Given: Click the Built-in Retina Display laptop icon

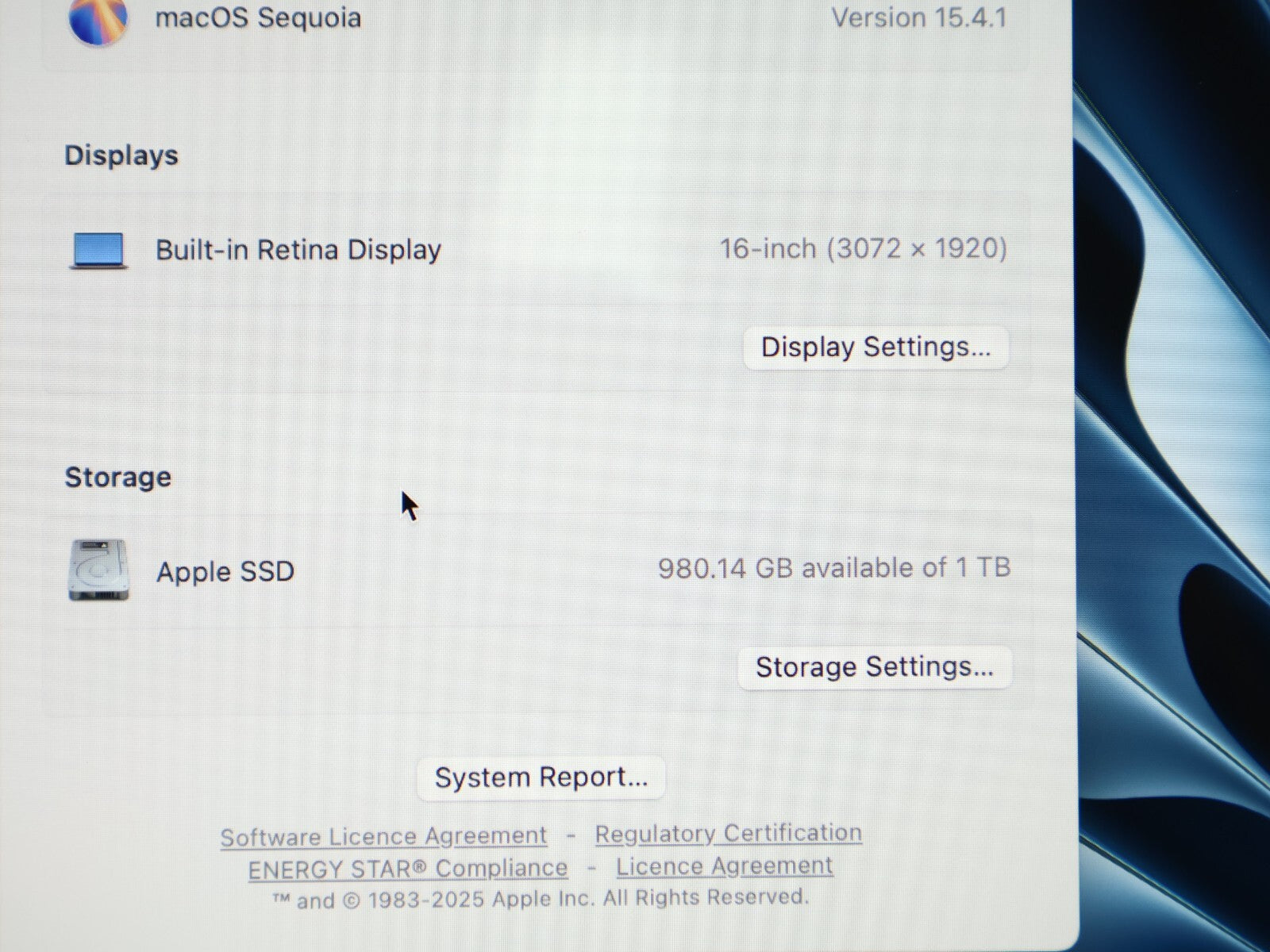Looking at the screenshot, I should pyautogui.click(x=98, y=251).
